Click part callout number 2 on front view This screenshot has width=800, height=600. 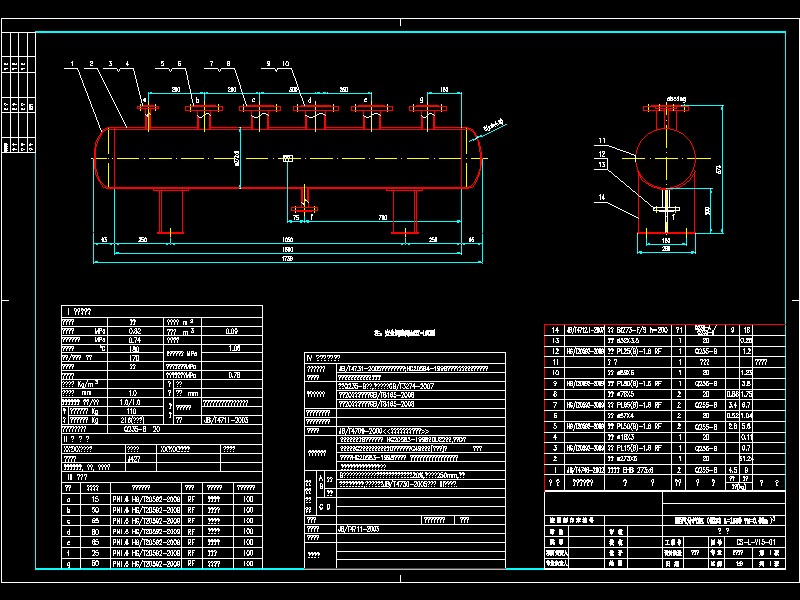91,64
